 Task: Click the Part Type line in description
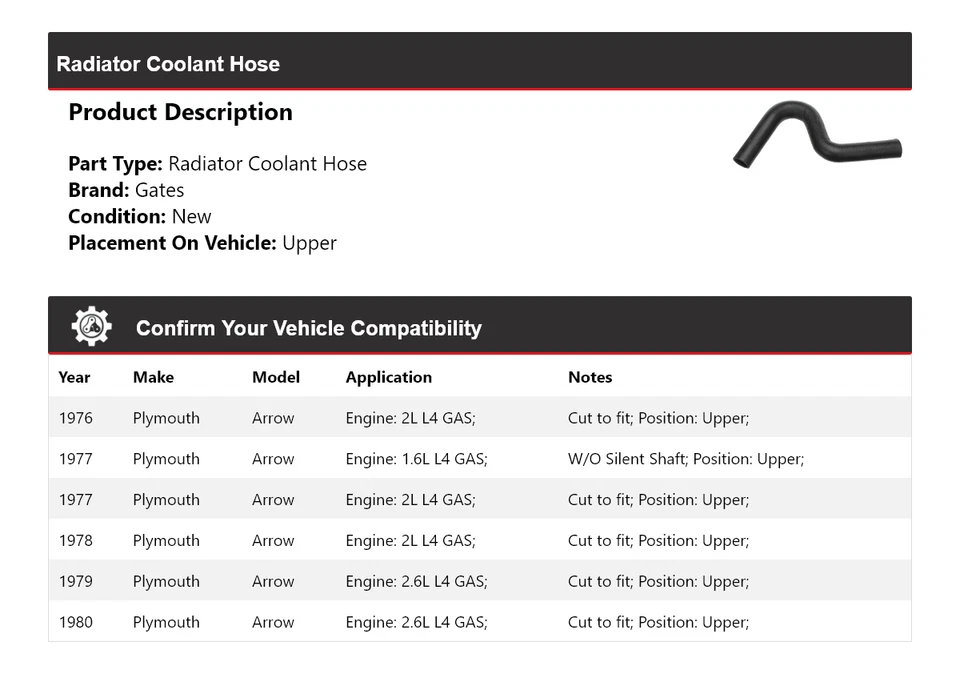pos(217,164)
